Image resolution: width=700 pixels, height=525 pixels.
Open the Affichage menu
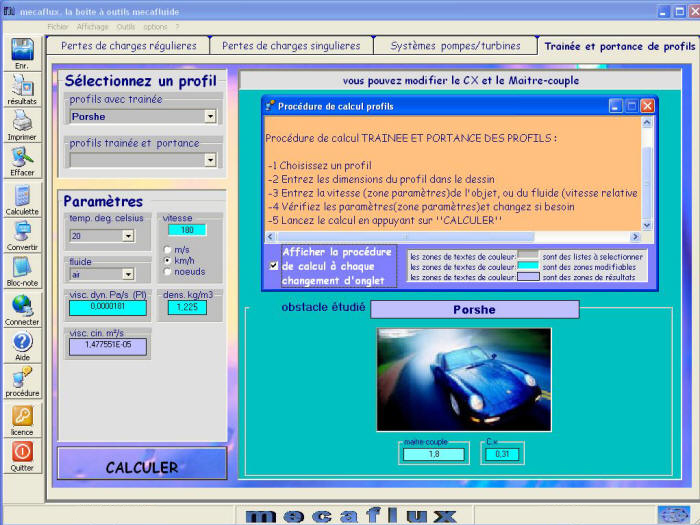(92, 27)
